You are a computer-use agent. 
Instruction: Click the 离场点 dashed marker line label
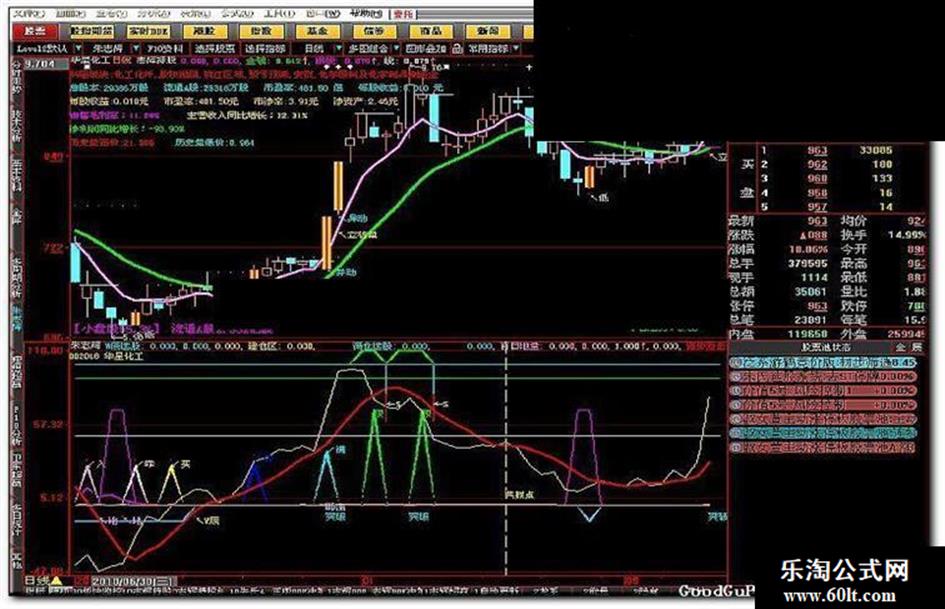click(521, 494)
